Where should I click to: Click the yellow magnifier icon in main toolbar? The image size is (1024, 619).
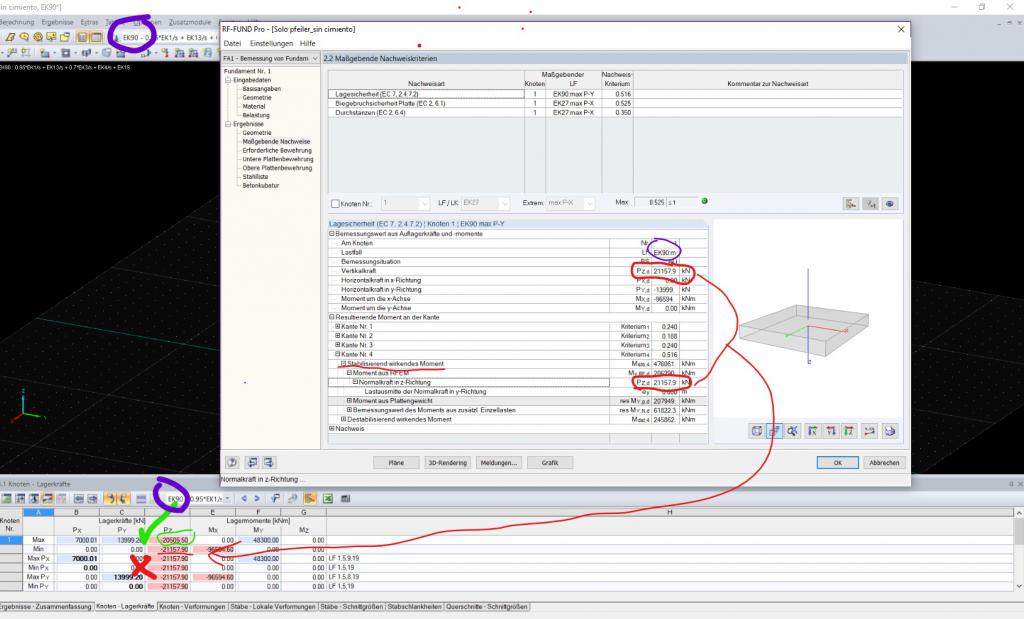tap(24, 37)
